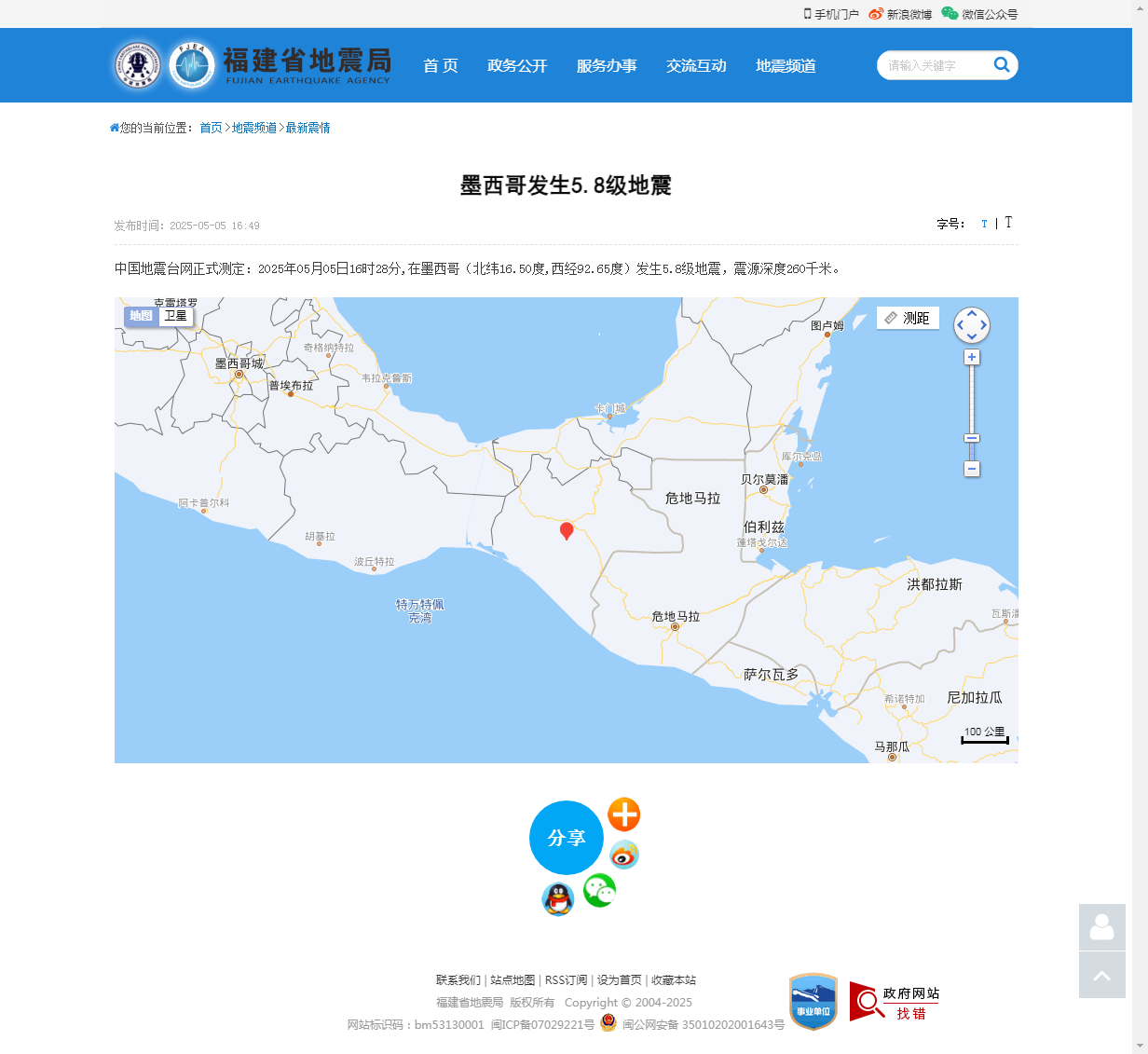
Task: Click orange plus more-share icon
Action: pos(623,814)
